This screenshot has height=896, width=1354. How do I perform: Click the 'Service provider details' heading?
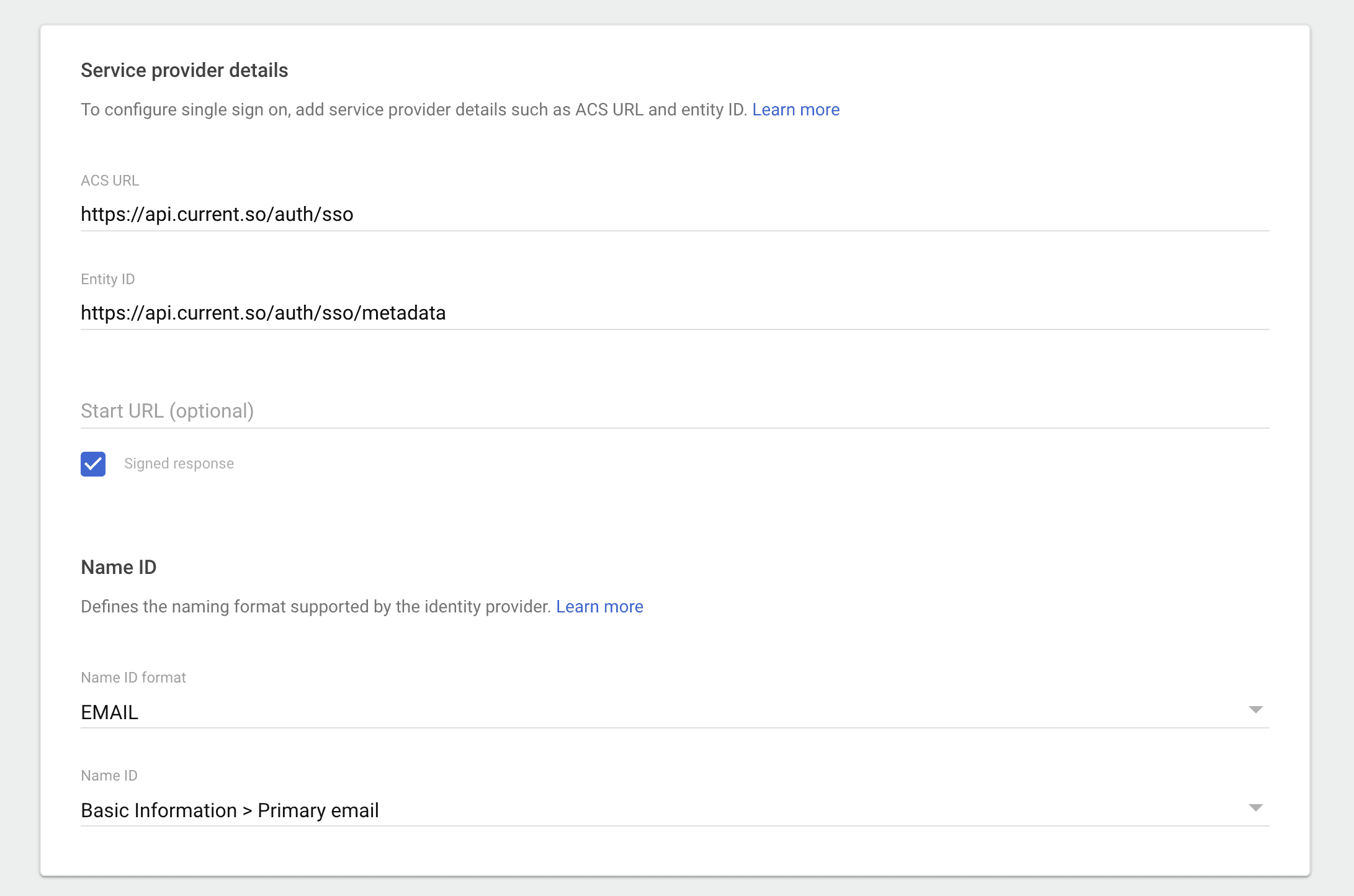pos(184,71)
